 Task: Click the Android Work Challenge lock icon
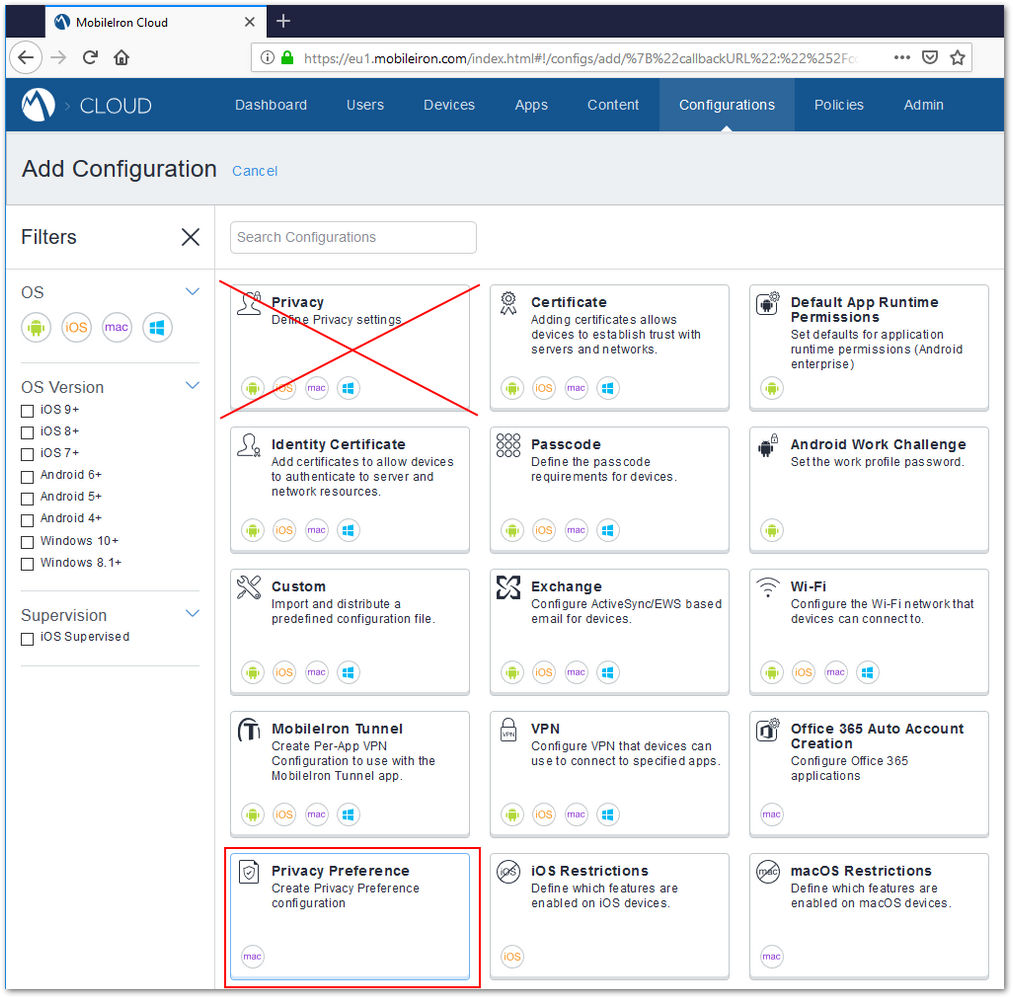pos(768,444)
